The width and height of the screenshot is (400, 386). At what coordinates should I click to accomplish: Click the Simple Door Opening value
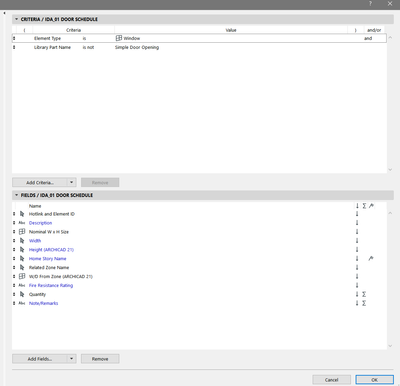[137, 47]
